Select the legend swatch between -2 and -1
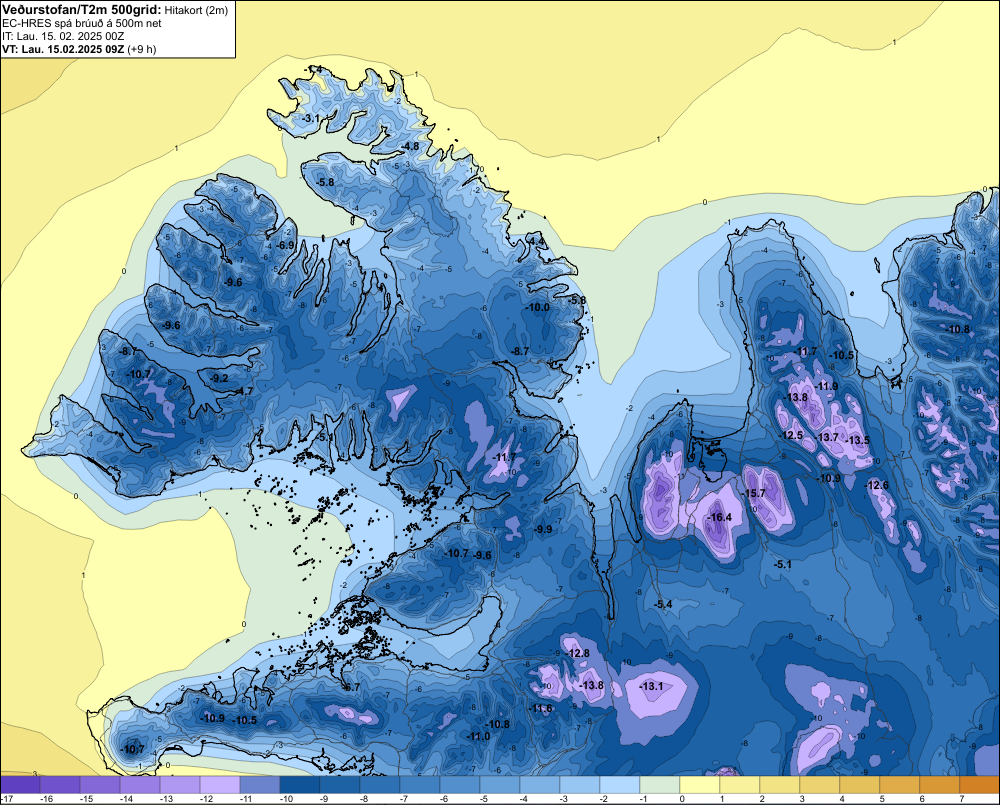The height and width of the screenshot is (805, 1000). point(620,785)
